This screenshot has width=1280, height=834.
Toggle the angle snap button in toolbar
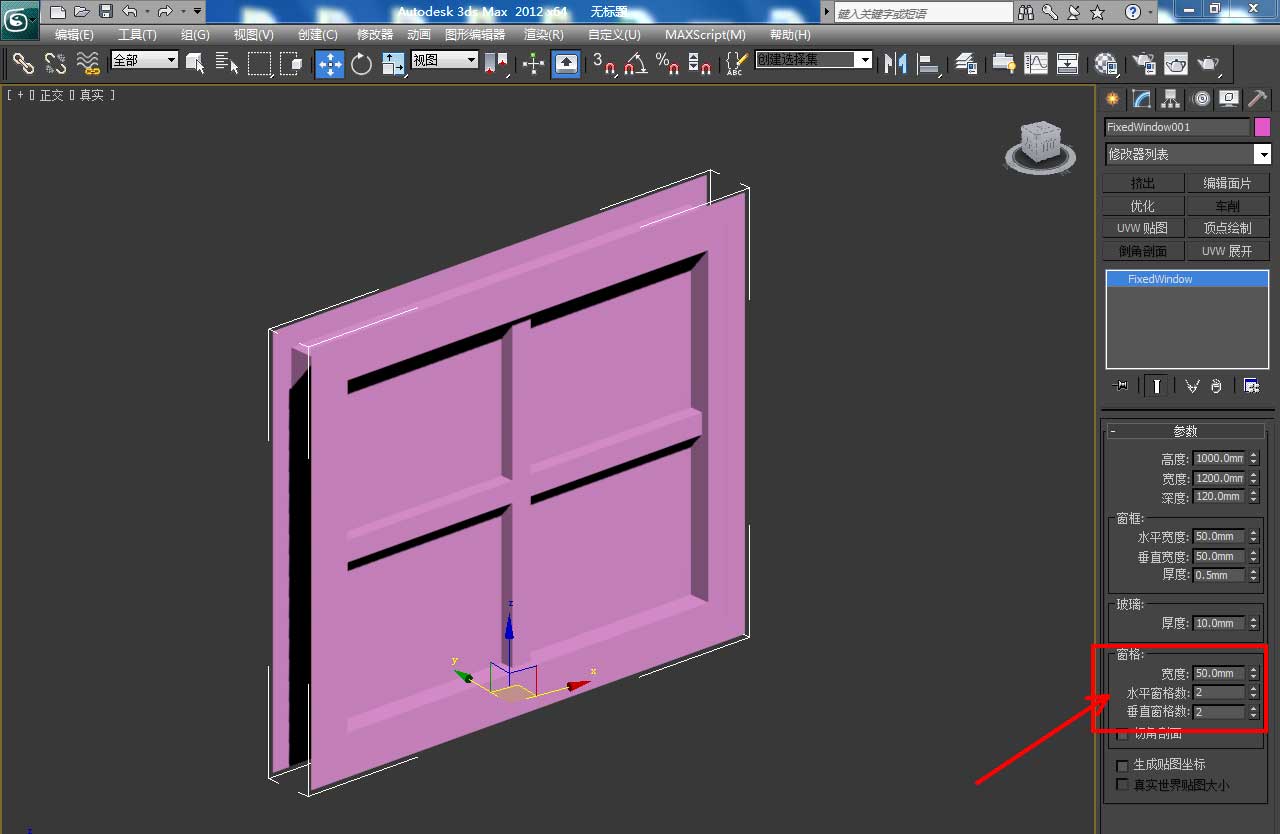tap(635, 64)
